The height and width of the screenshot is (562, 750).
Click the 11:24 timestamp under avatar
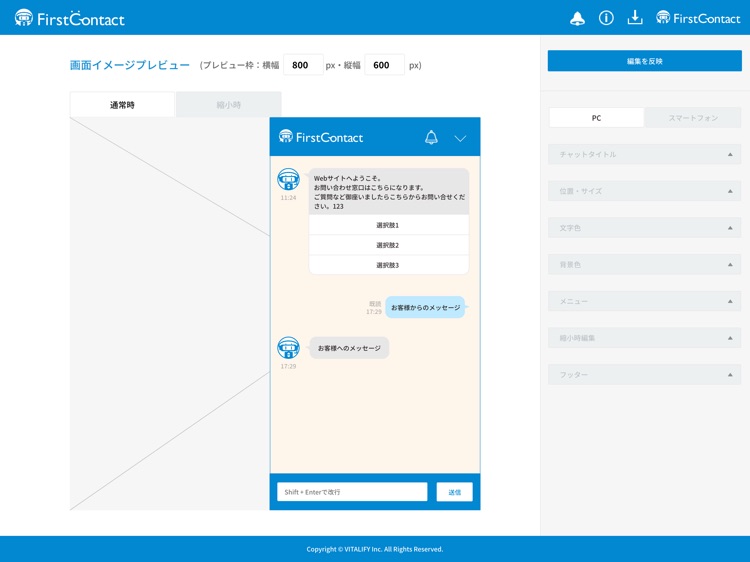click(x=288, y=198)
